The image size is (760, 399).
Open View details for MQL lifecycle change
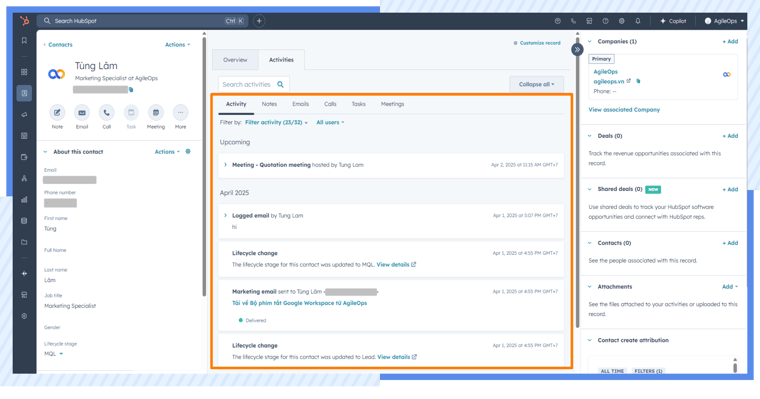pyautogui.click(x=396, y=265)
